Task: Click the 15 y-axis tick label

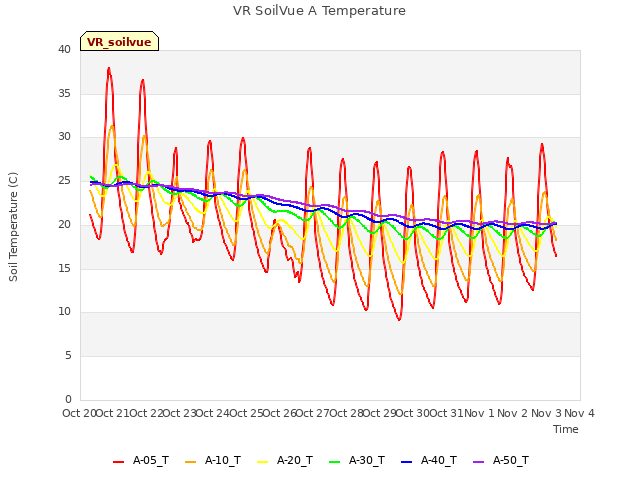Action: pos(64,268)
